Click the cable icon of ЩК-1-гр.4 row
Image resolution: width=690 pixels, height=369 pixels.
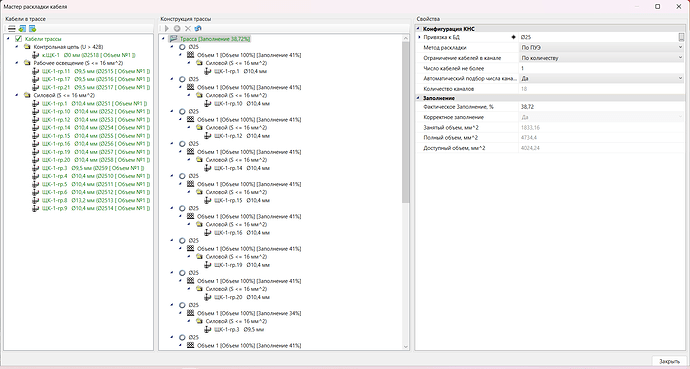coord(36,176)
